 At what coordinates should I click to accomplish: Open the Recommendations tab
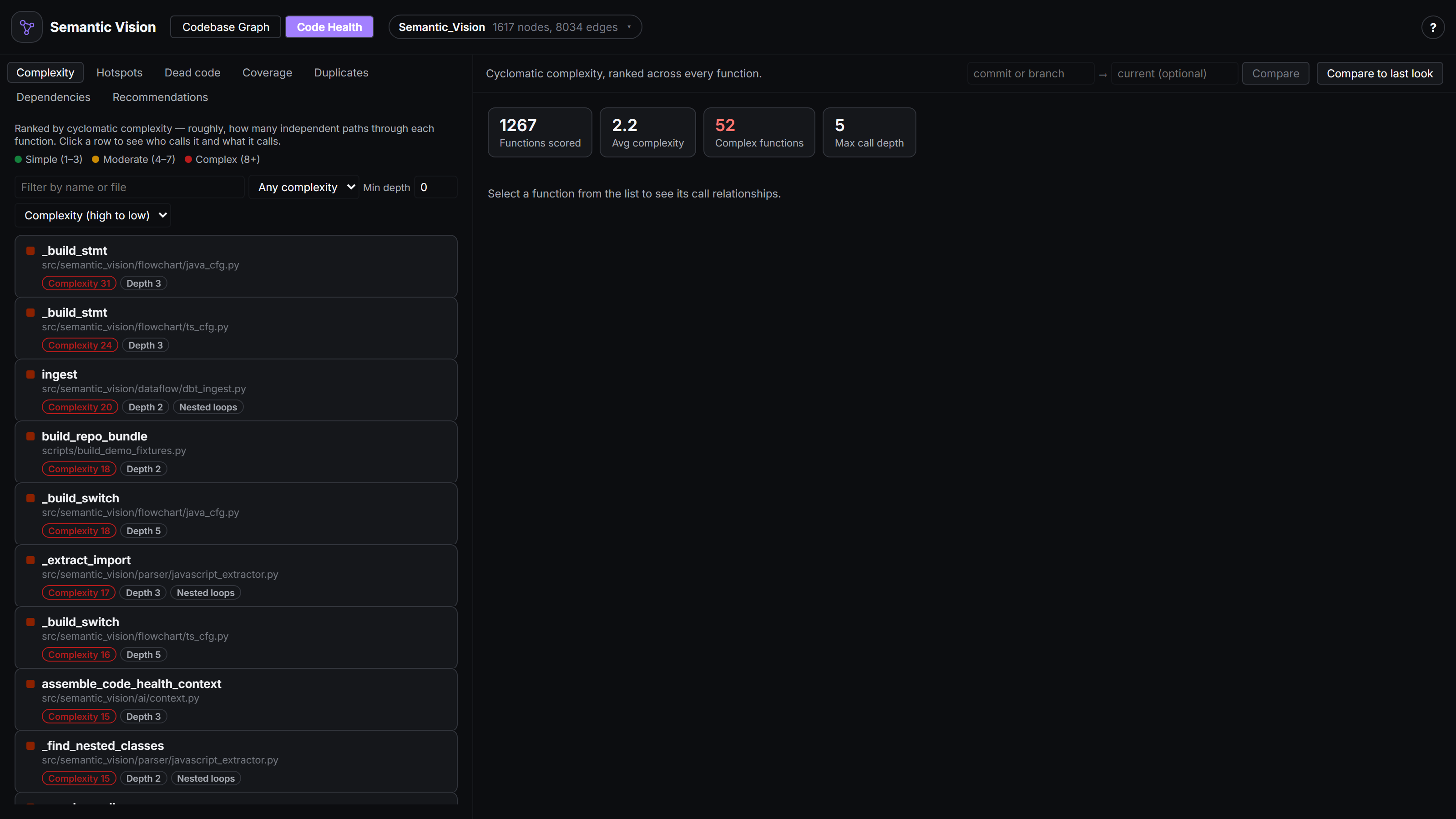pos(160,97)
